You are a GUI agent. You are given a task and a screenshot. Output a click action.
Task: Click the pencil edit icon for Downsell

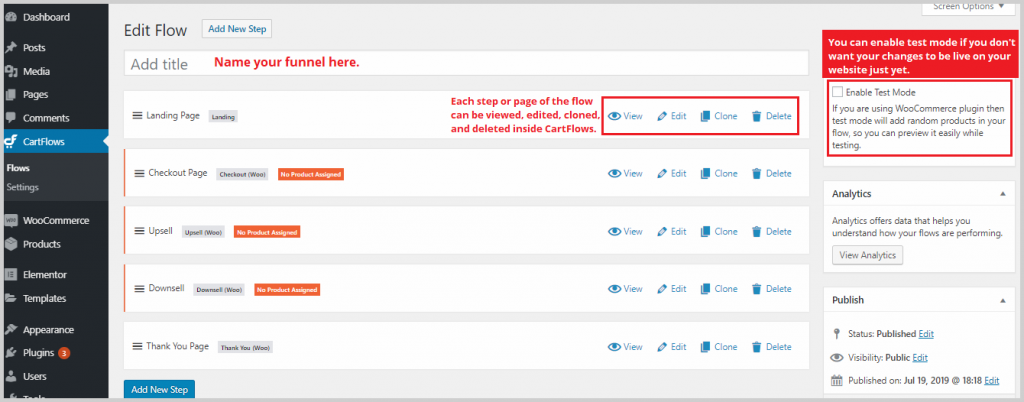tap(662, 289)
